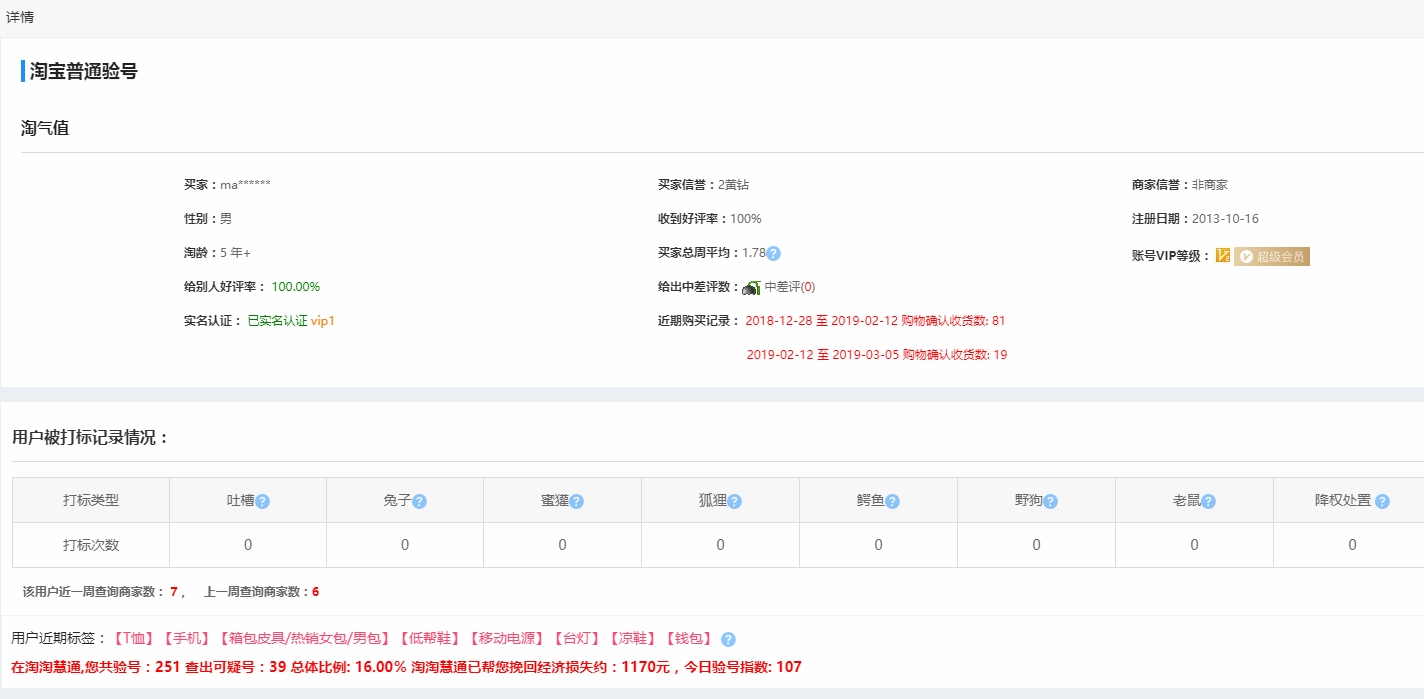Click the 用户被打标记录情况 heading
The height and width of the screenshot is (699, 1424).
click(91, 437)
